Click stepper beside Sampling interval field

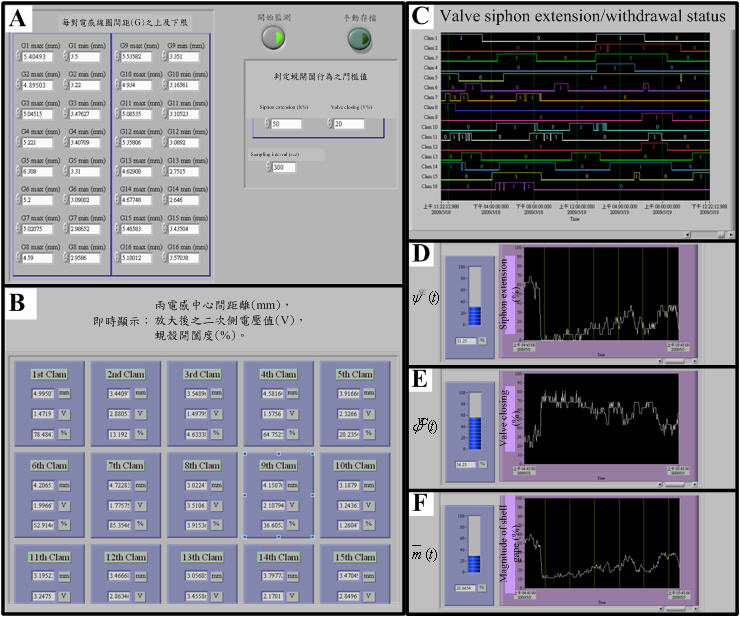[x=269, y=167]
